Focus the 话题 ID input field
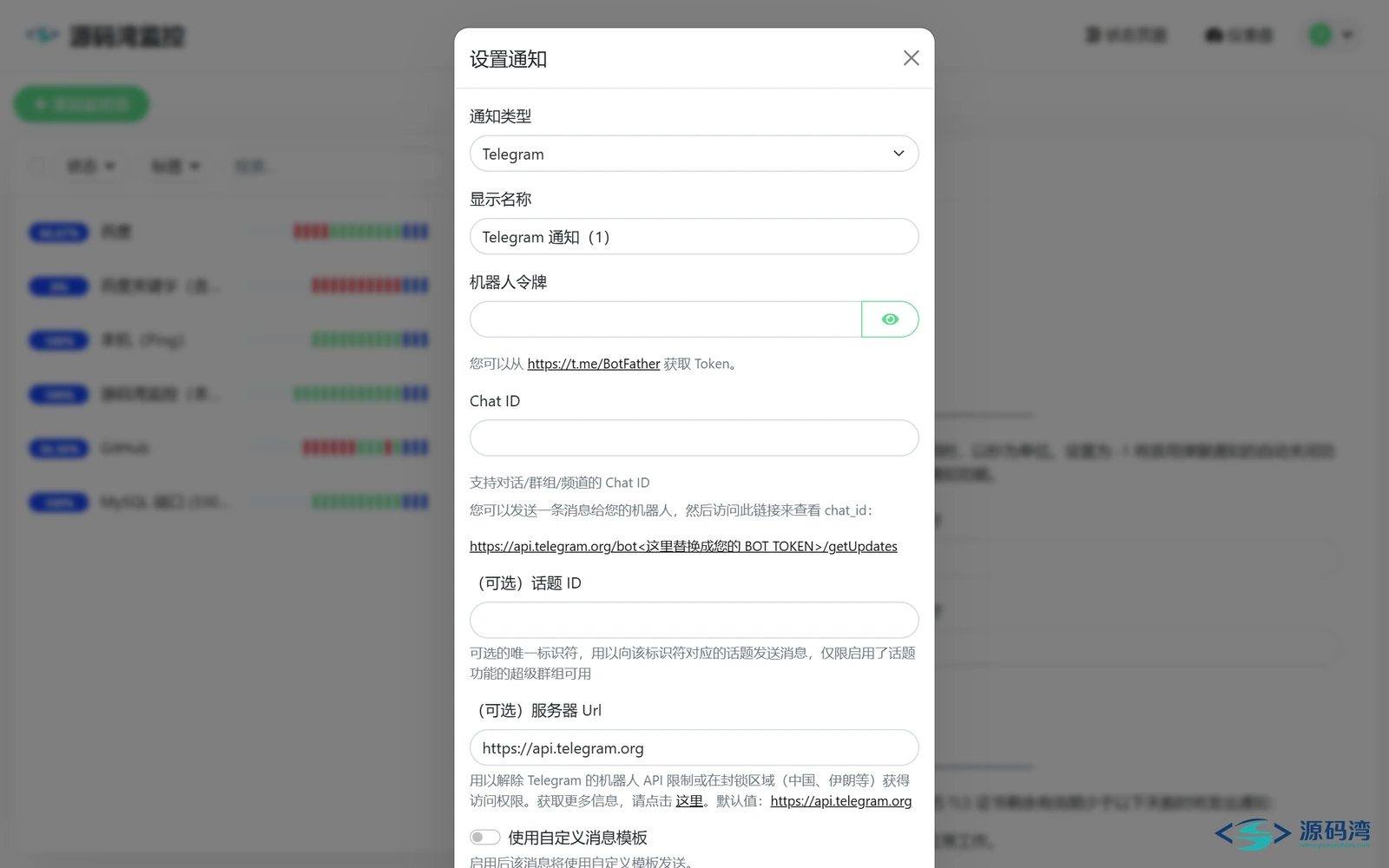1389x868 pixels. [x=694, y=621]
